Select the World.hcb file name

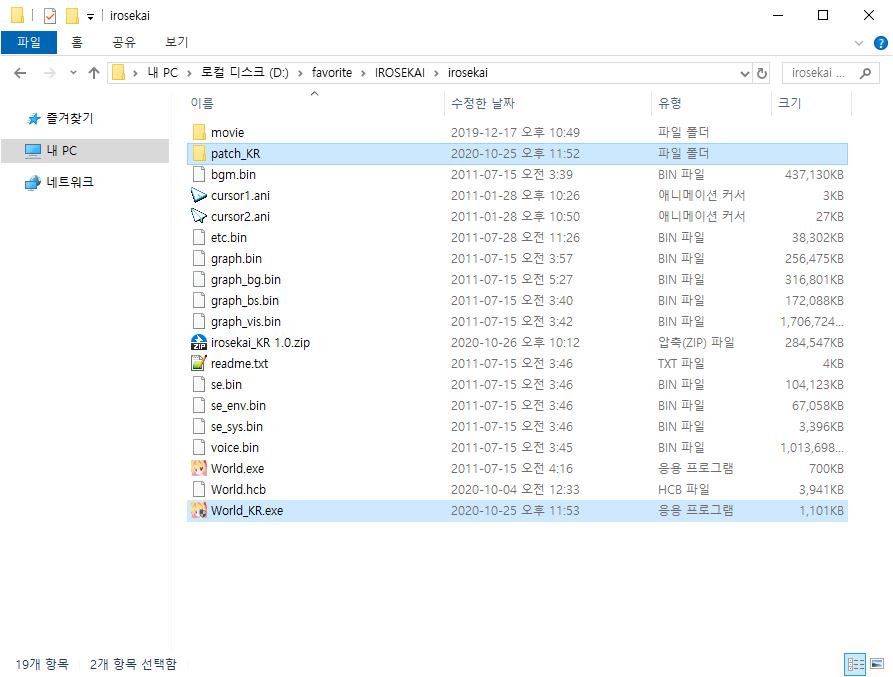[x=238, y=490]
